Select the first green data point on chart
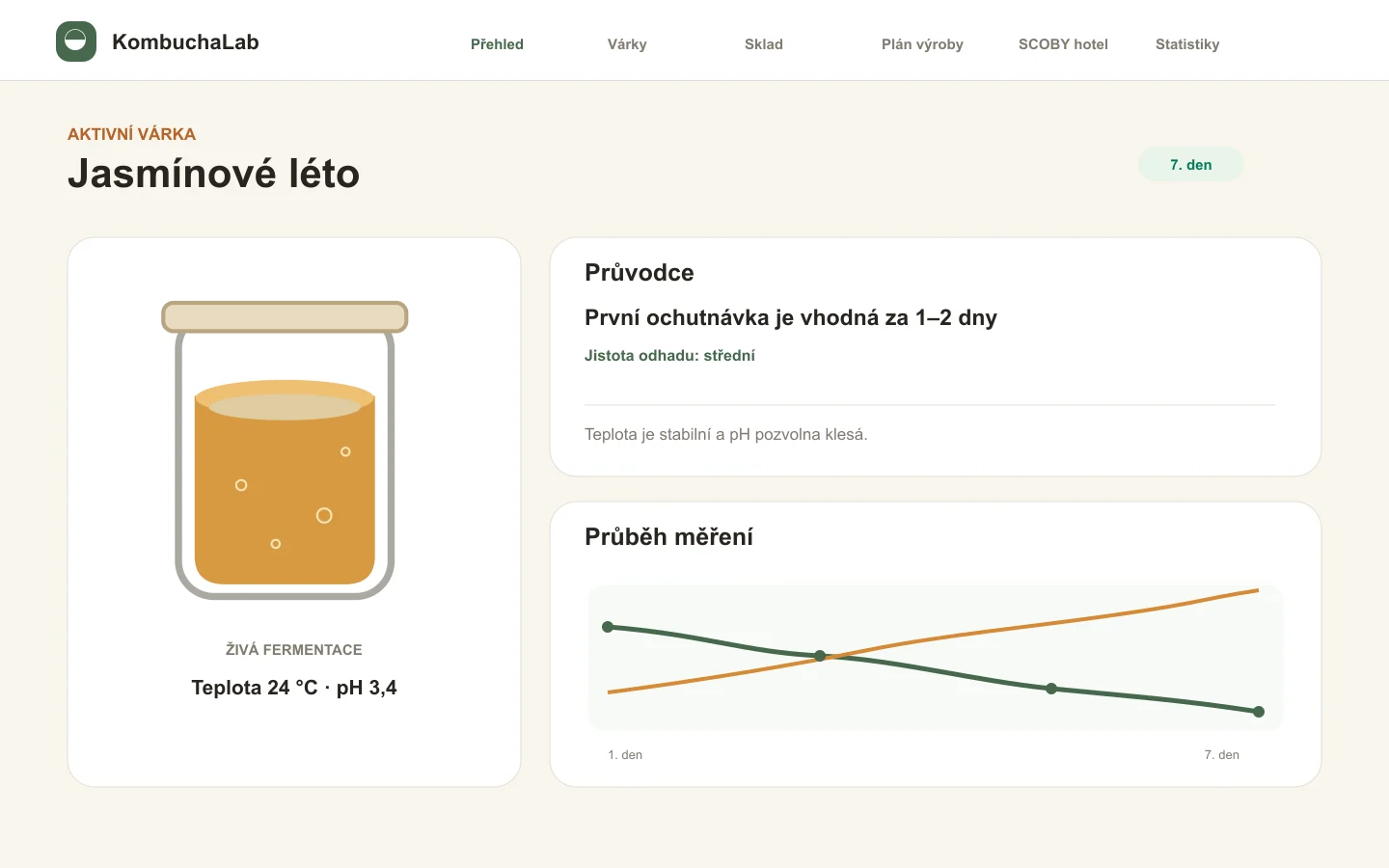 pyautogui.click(x=608, y=627)
